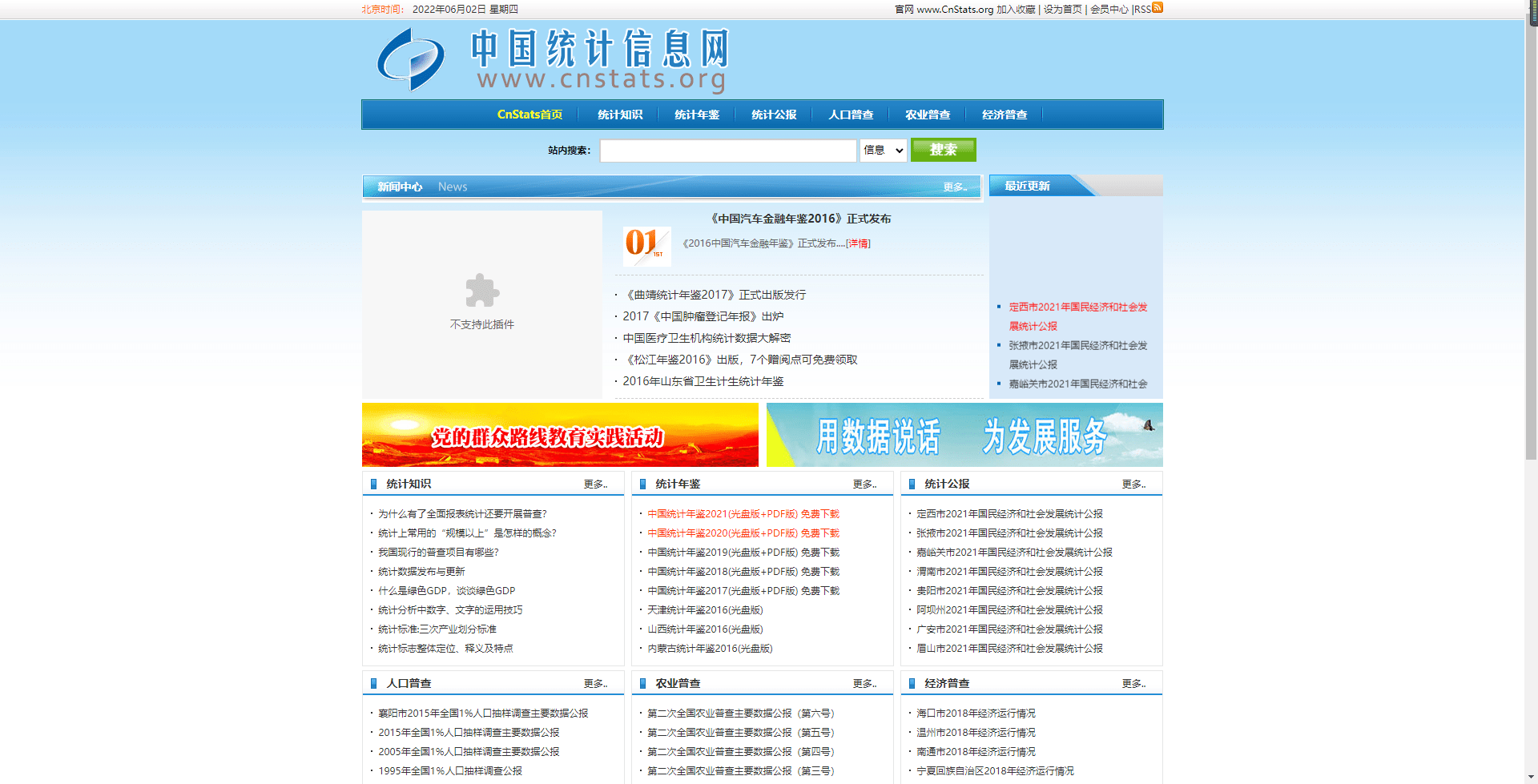The height and width of the screenshot is (784, 1538).
Task: Click the 会员中心 link at top
Action: (1109, 10)
